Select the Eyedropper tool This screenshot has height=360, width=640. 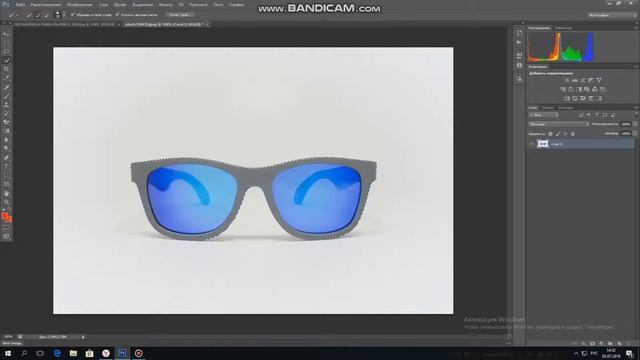click(6, 78)
